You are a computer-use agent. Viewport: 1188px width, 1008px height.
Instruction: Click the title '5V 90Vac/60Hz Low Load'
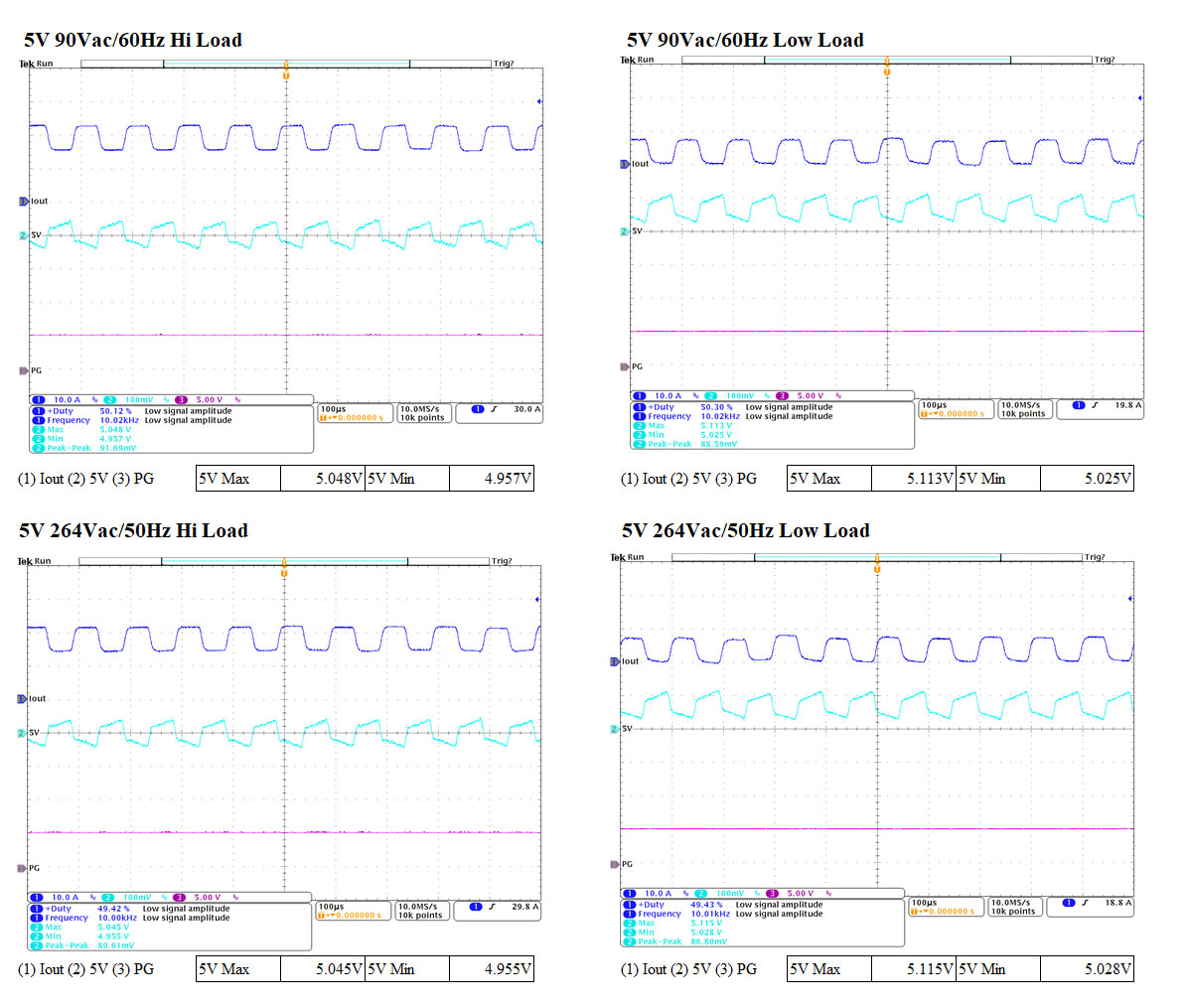pyautogui.click(x=745, y=40)
